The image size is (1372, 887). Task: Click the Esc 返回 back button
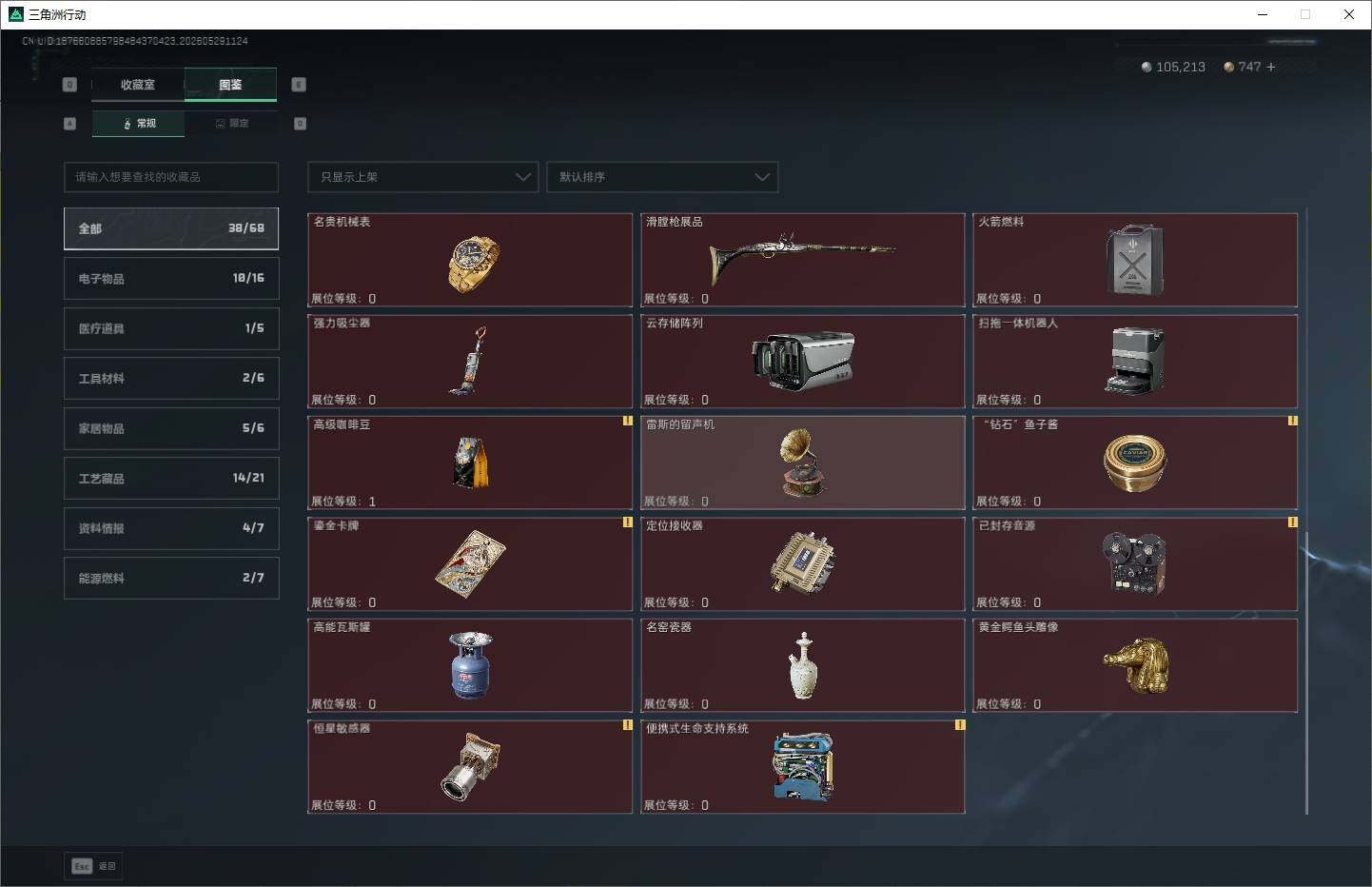93,866
